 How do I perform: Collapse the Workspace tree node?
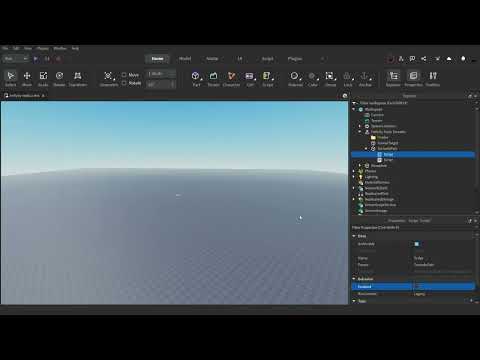click(354, 109)
